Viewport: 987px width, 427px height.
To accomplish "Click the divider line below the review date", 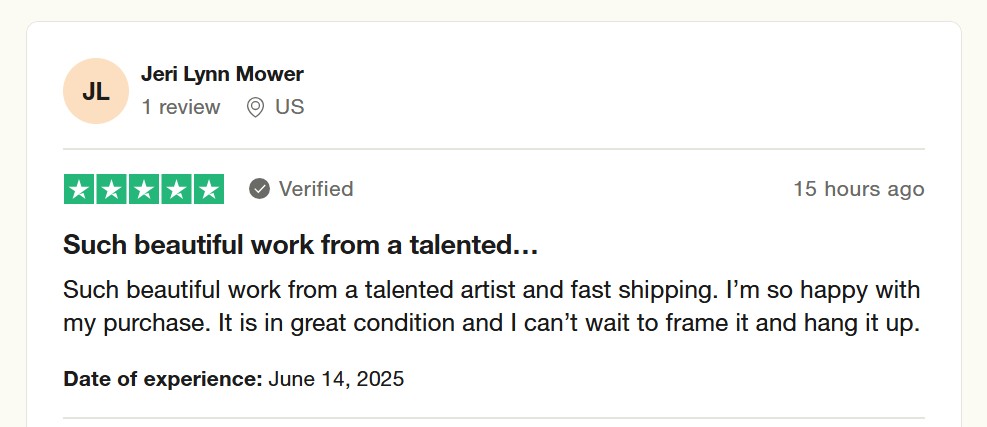I will pyautogui.click(x=494, y=418).
